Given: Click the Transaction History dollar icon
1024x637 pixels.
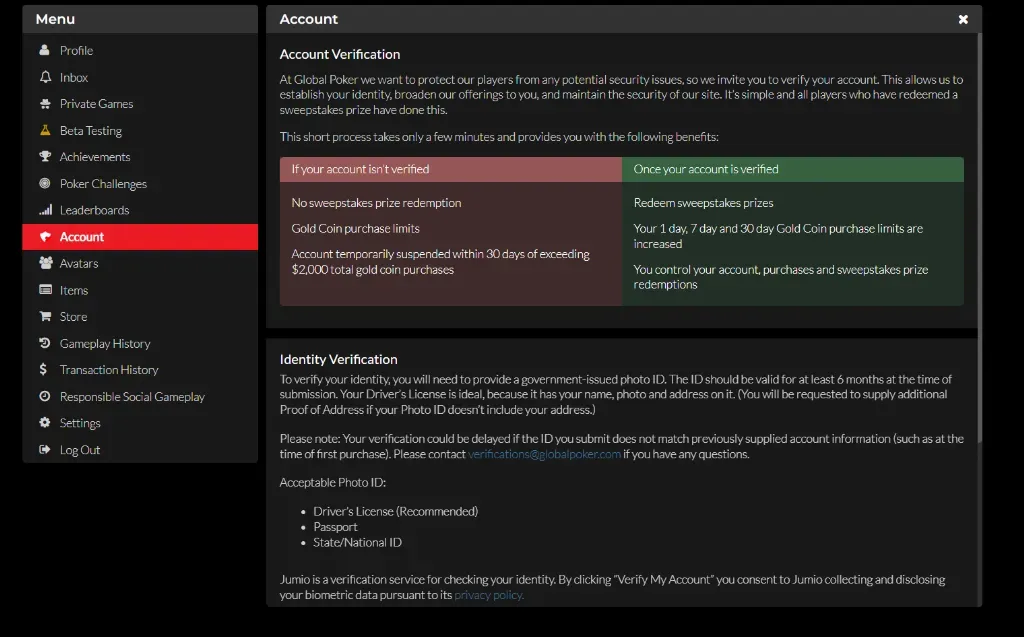Looking at the screenshot, I should [x=43, y=369].
